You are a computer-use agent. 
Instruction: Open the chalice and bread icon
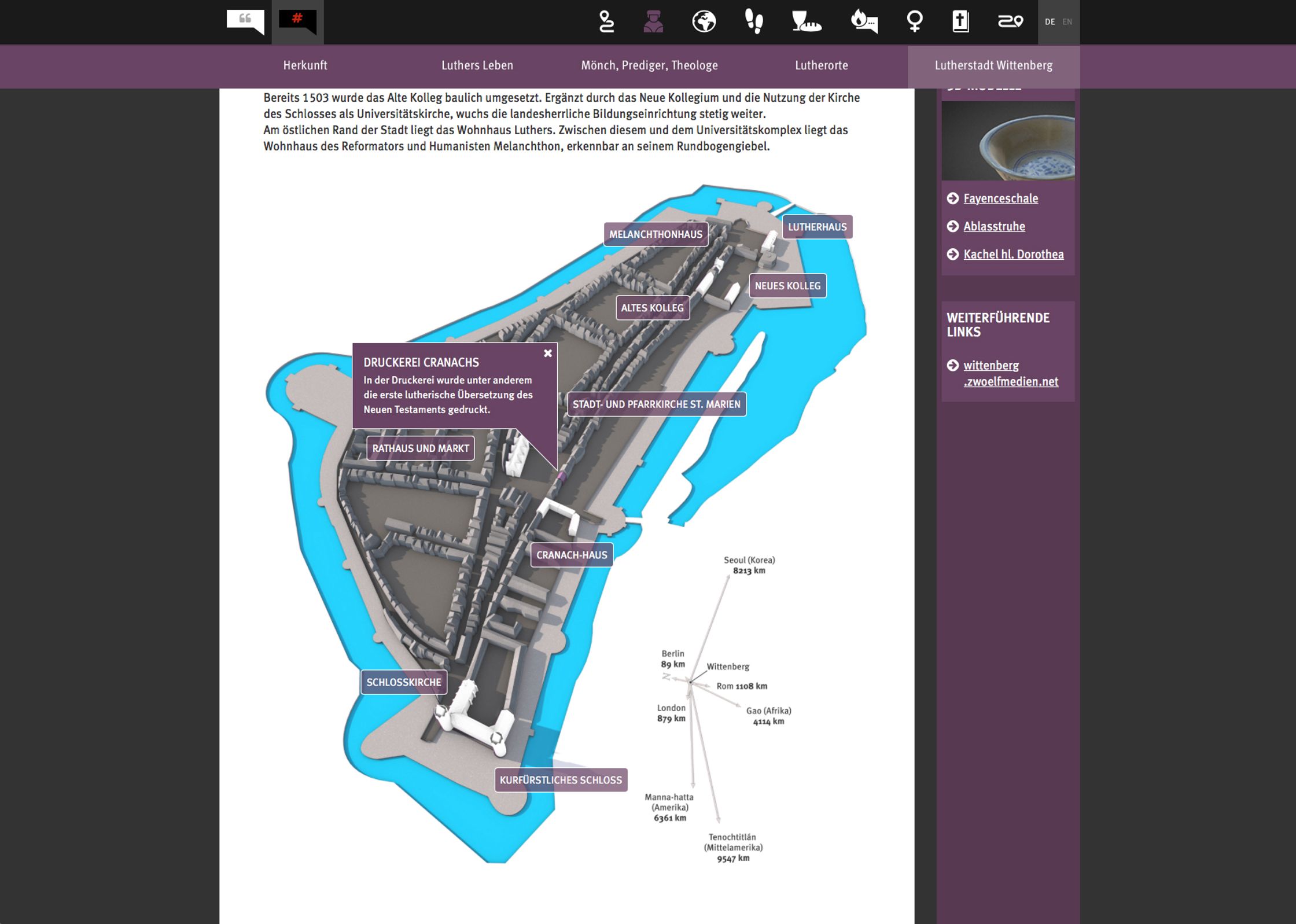[806, 22]
